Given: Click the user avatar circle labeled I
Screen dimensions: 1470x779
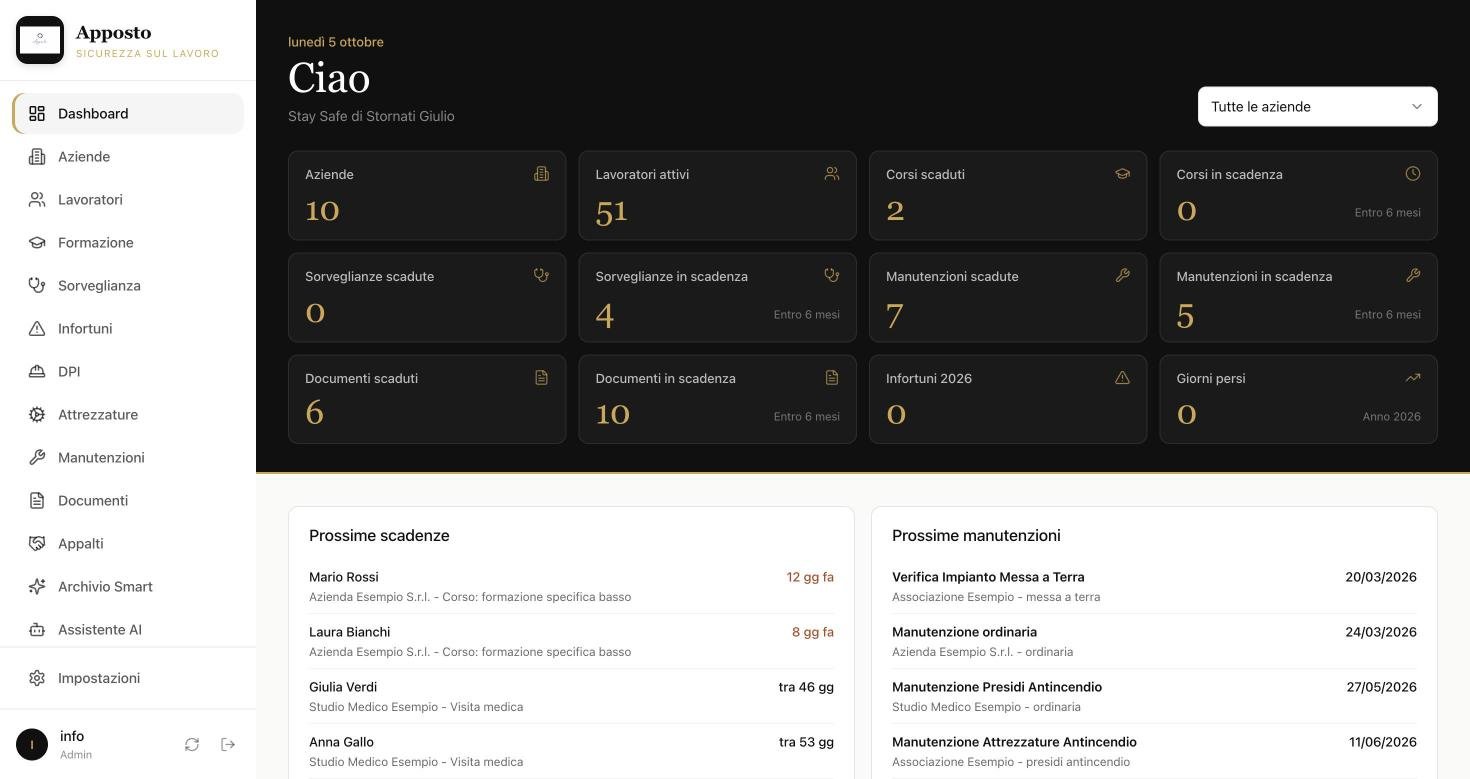Looking at the screenshot, I should [32, 744].
